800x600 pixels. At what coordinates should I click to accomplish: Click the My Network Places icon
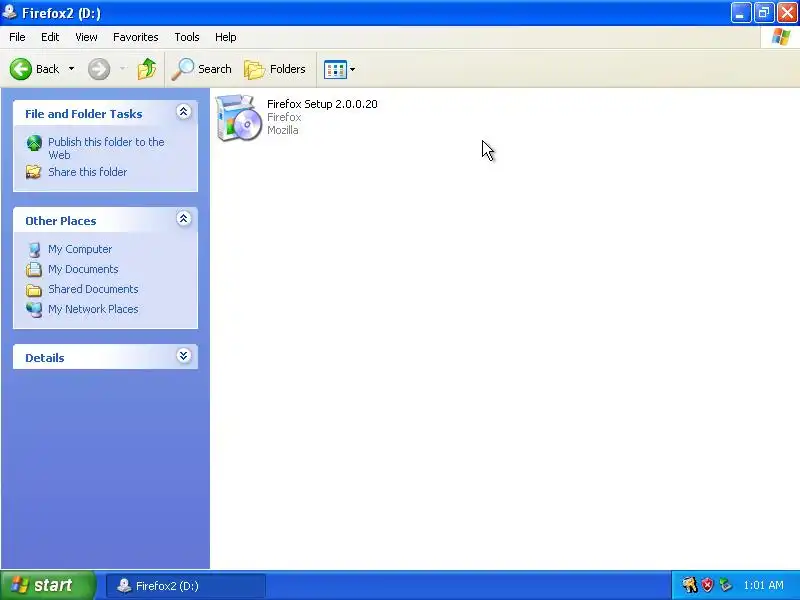[x=34, y=309]
